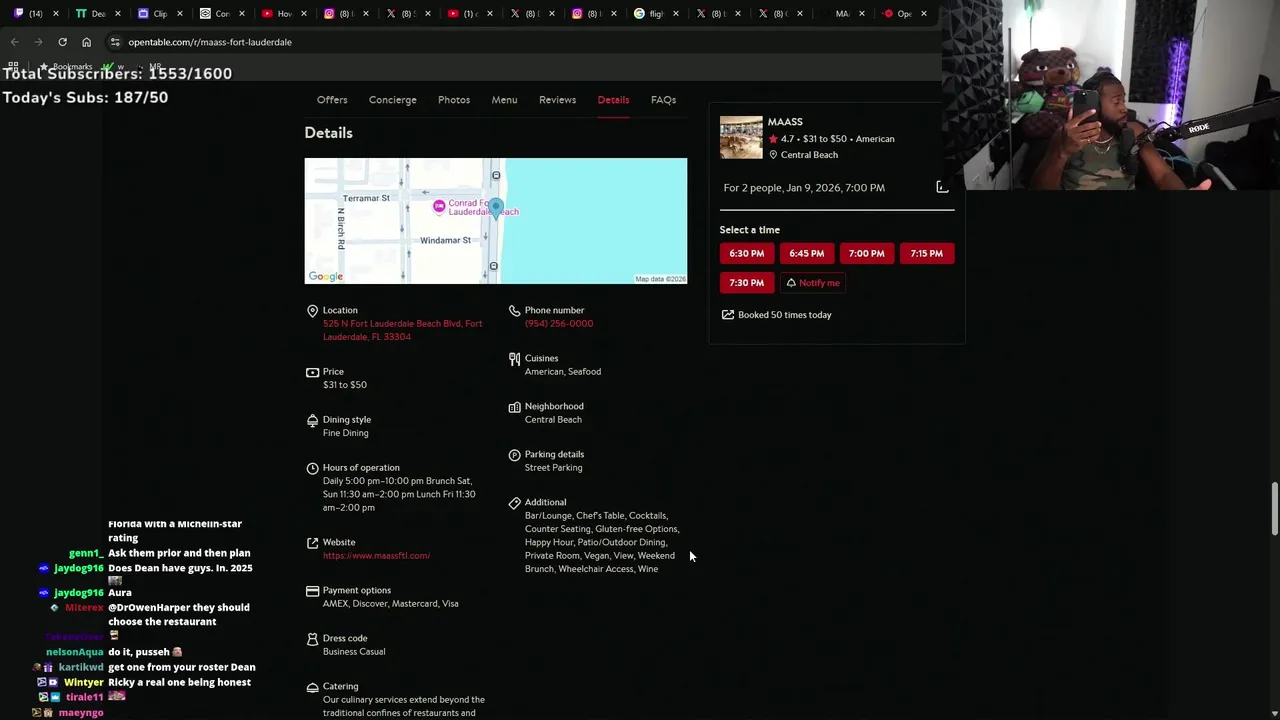Open the Twitch tab labeled (14)

point(34,14)
